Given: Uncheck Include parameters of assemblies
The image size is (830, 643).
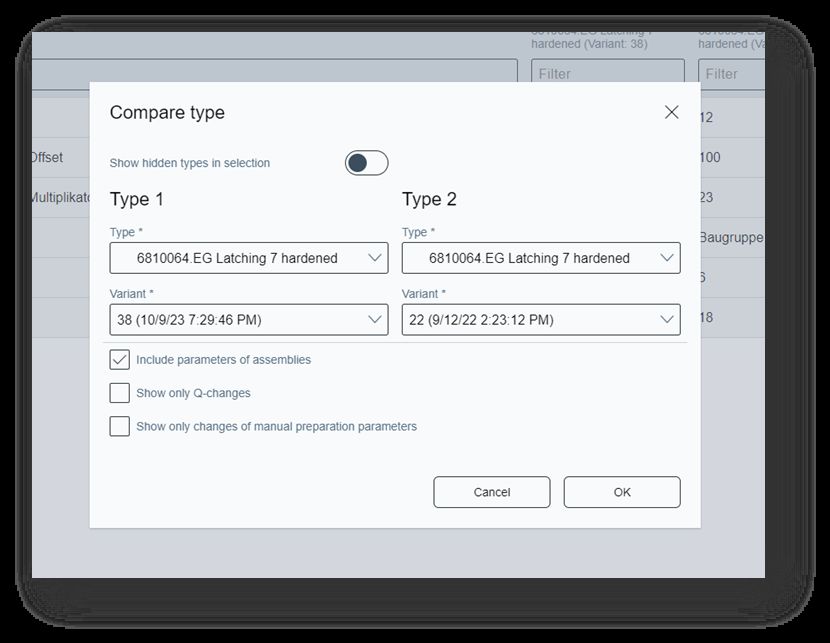Looking at the screenshot, I should click(x=120, y=360).
